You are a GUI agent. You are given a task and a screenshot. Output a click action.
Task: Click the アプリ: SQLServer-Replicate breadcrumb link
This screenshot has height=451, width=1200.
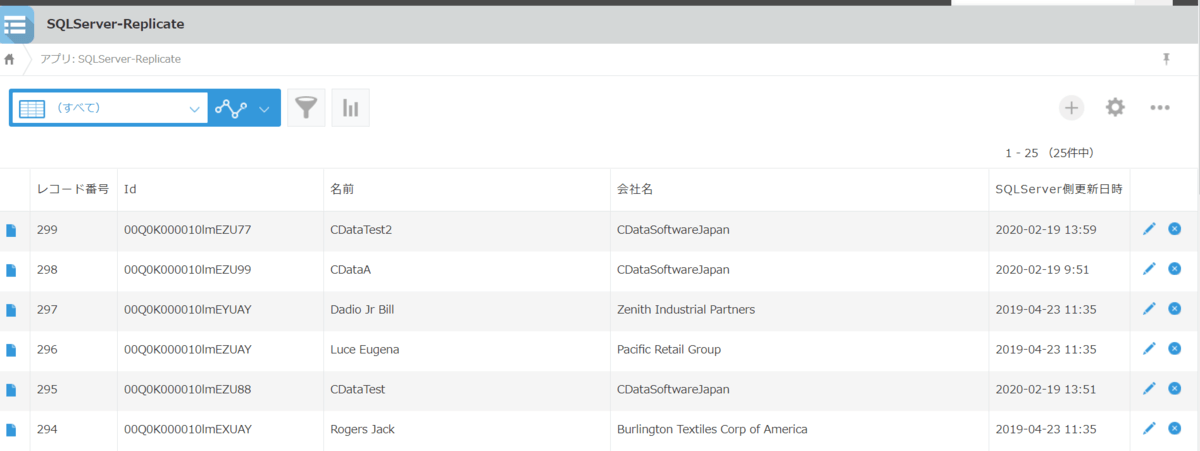110,59
